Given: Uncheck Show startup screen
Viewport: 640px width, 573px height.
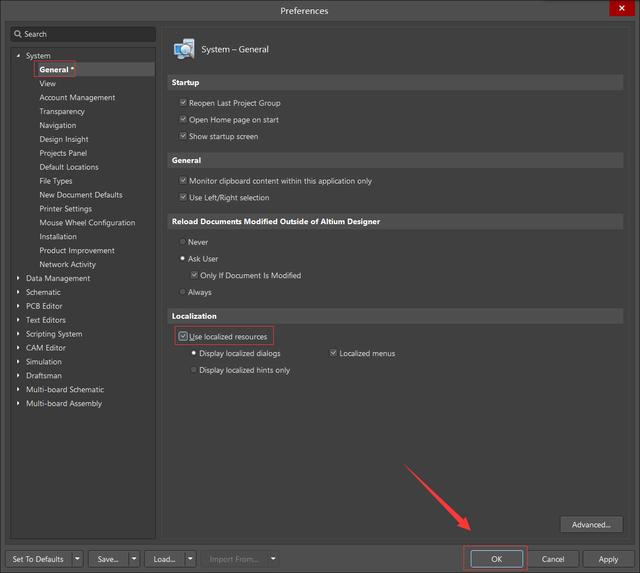Looking at the screenshot, I should point(183,136).
